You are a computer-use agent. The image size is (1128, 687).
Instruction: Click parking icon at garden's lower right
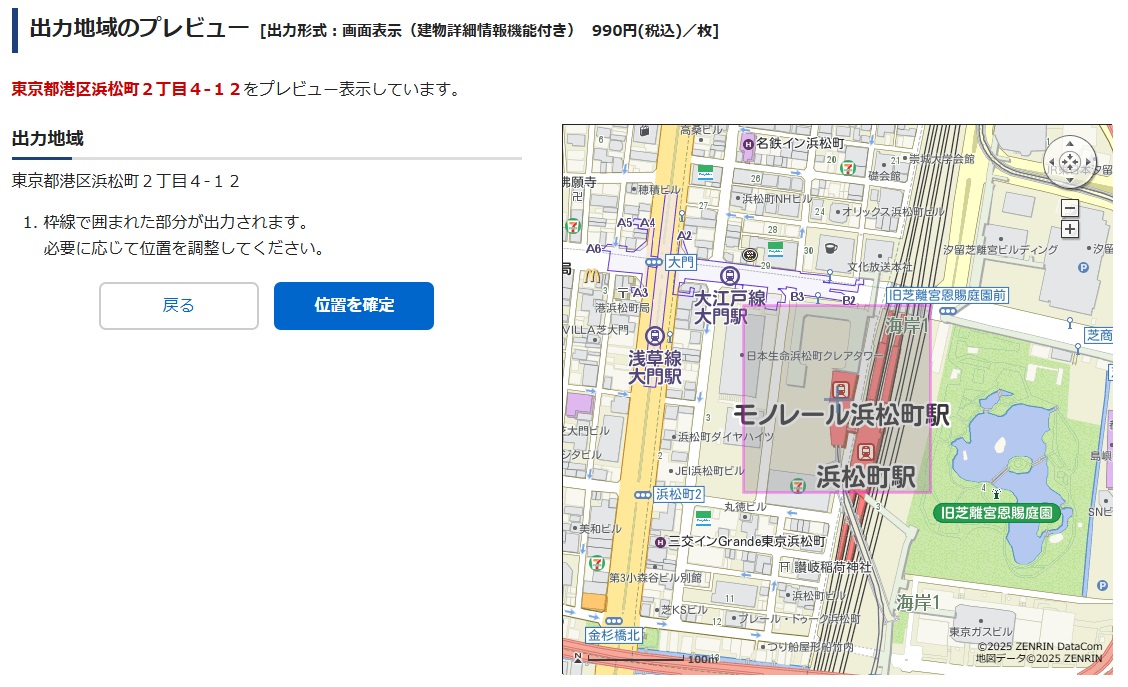pyautogui.click(x=1102, y=586)
